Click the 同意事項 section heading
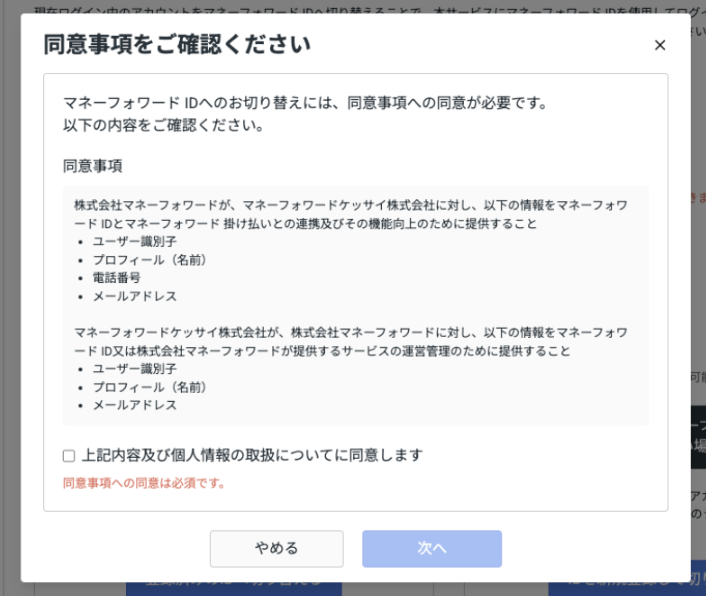Screen dimensions: 706x596 coord(92,166)
